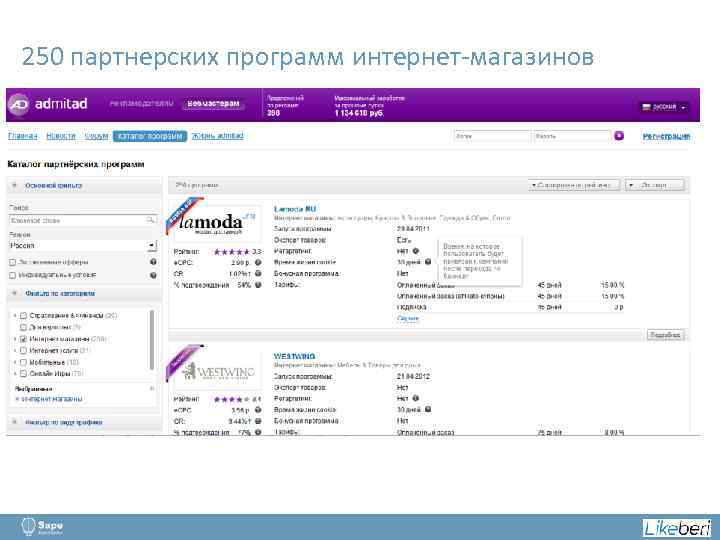Screen dimensions: 720x540
Task: Expand the Онлайн Игры tree node
Action: pyautogui.click(x=15, y=374)
